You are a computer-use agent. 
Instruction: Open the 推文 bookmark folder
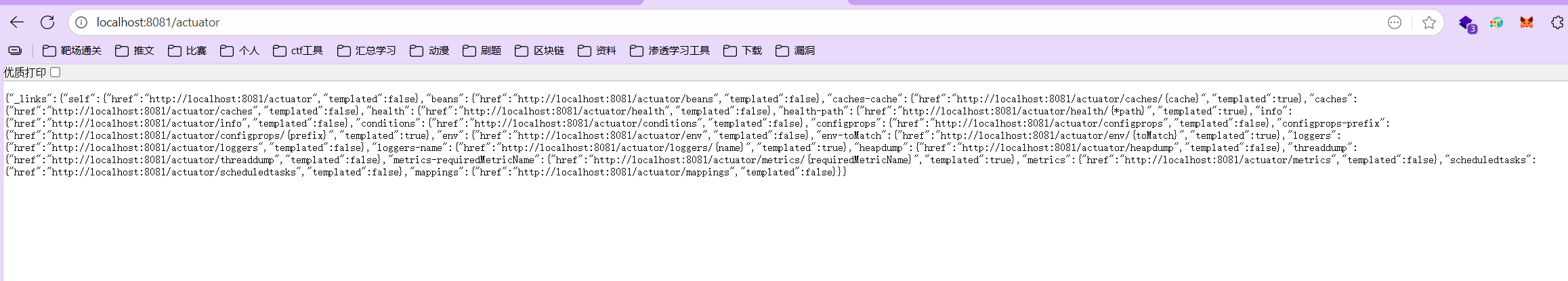click(x=135, y=51)
